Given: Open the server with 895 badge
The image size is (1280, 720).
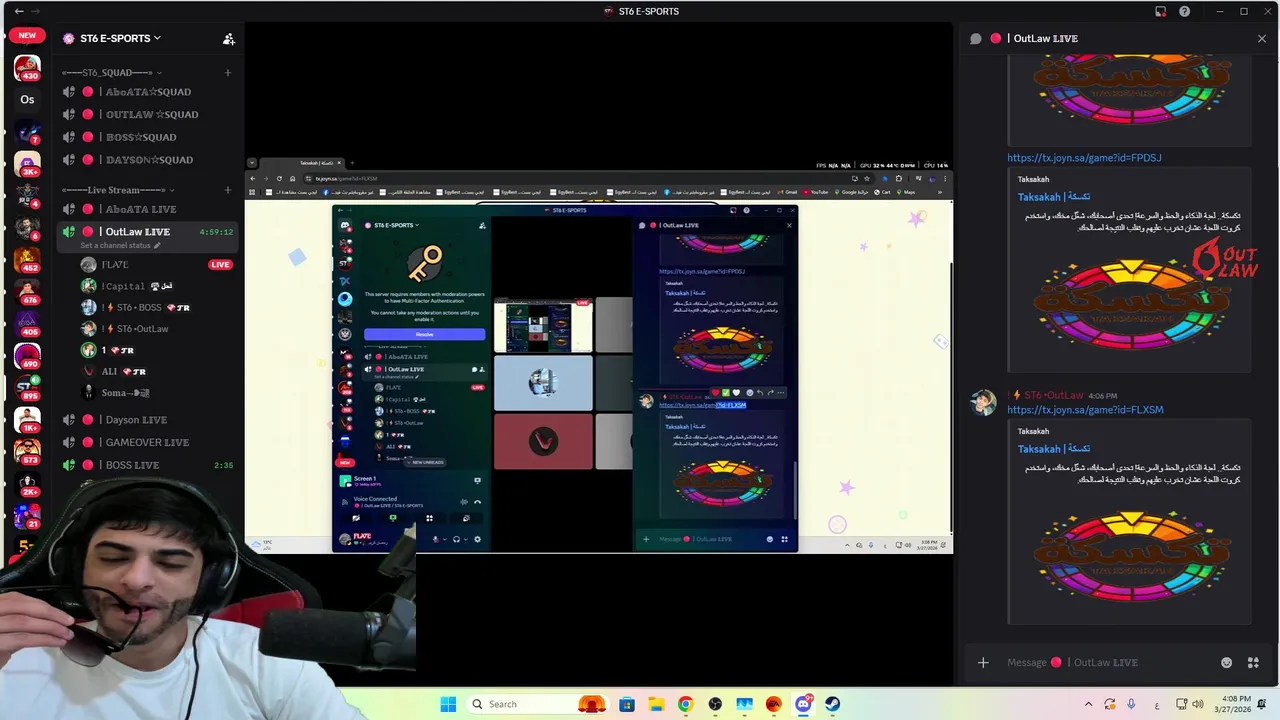Looking at the screenshot, I should [27, 388].
